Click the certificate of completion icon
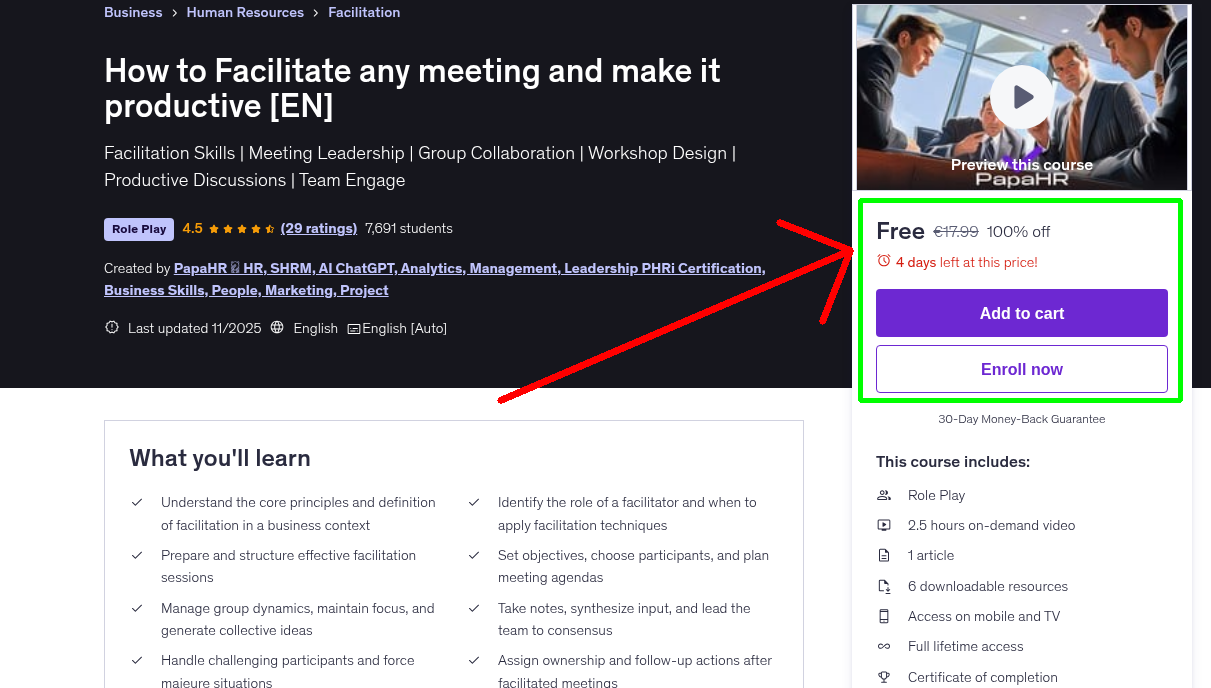The width and height of the screenshot is (1211, 688). click(x=884, y=677)
